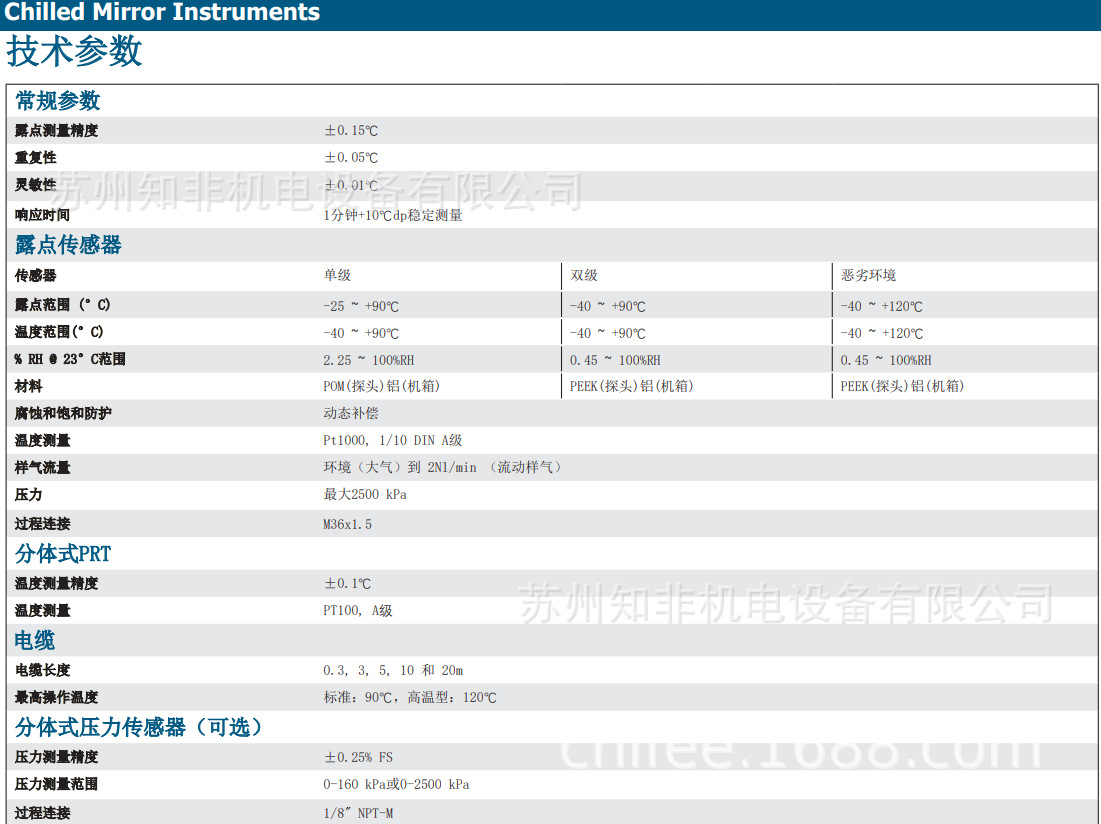
Task: Click the 重复性 row label
Action: 35,158
